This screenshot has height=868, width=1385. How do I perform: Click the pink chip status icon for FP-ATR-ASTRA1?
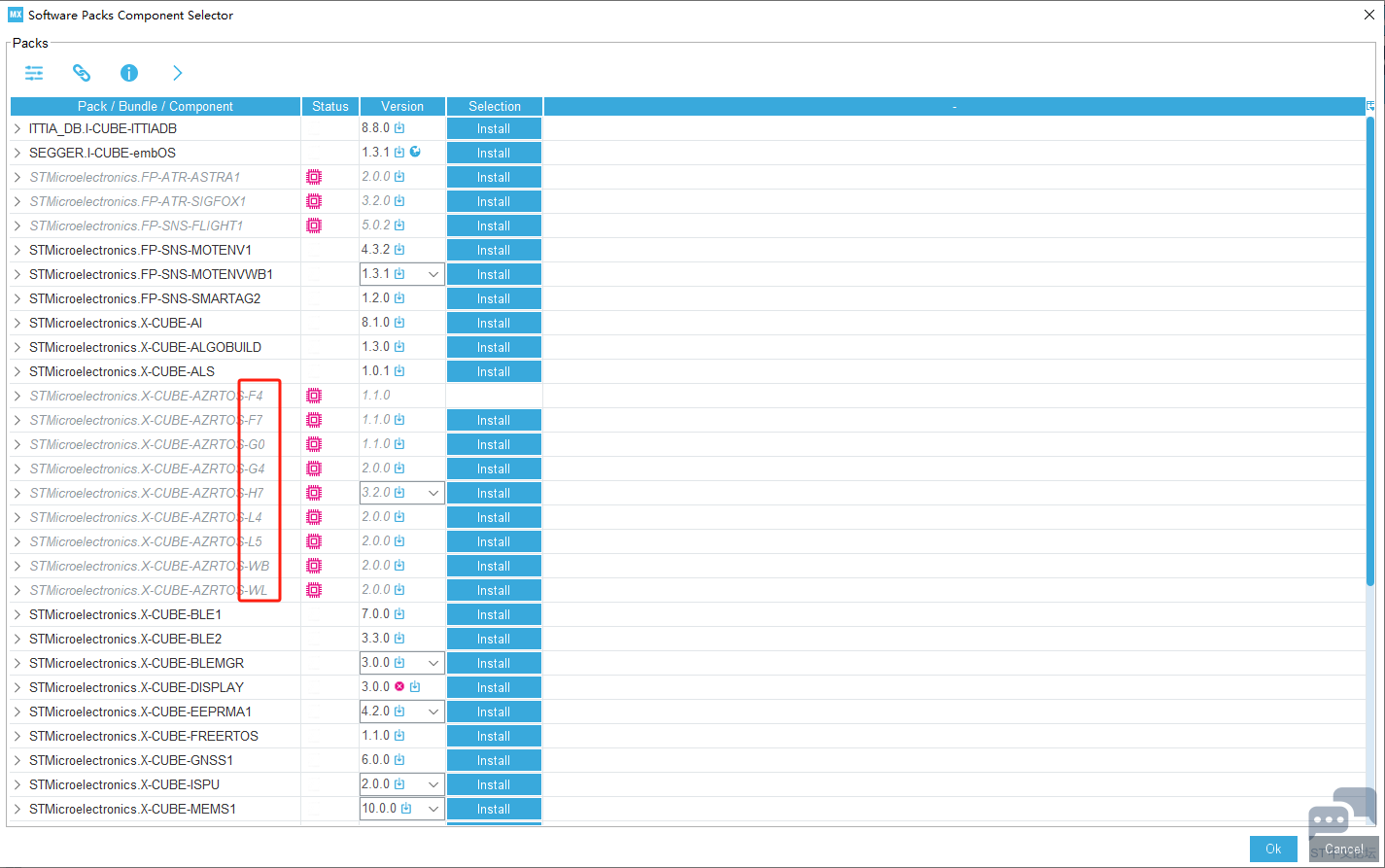coord(314,177)
